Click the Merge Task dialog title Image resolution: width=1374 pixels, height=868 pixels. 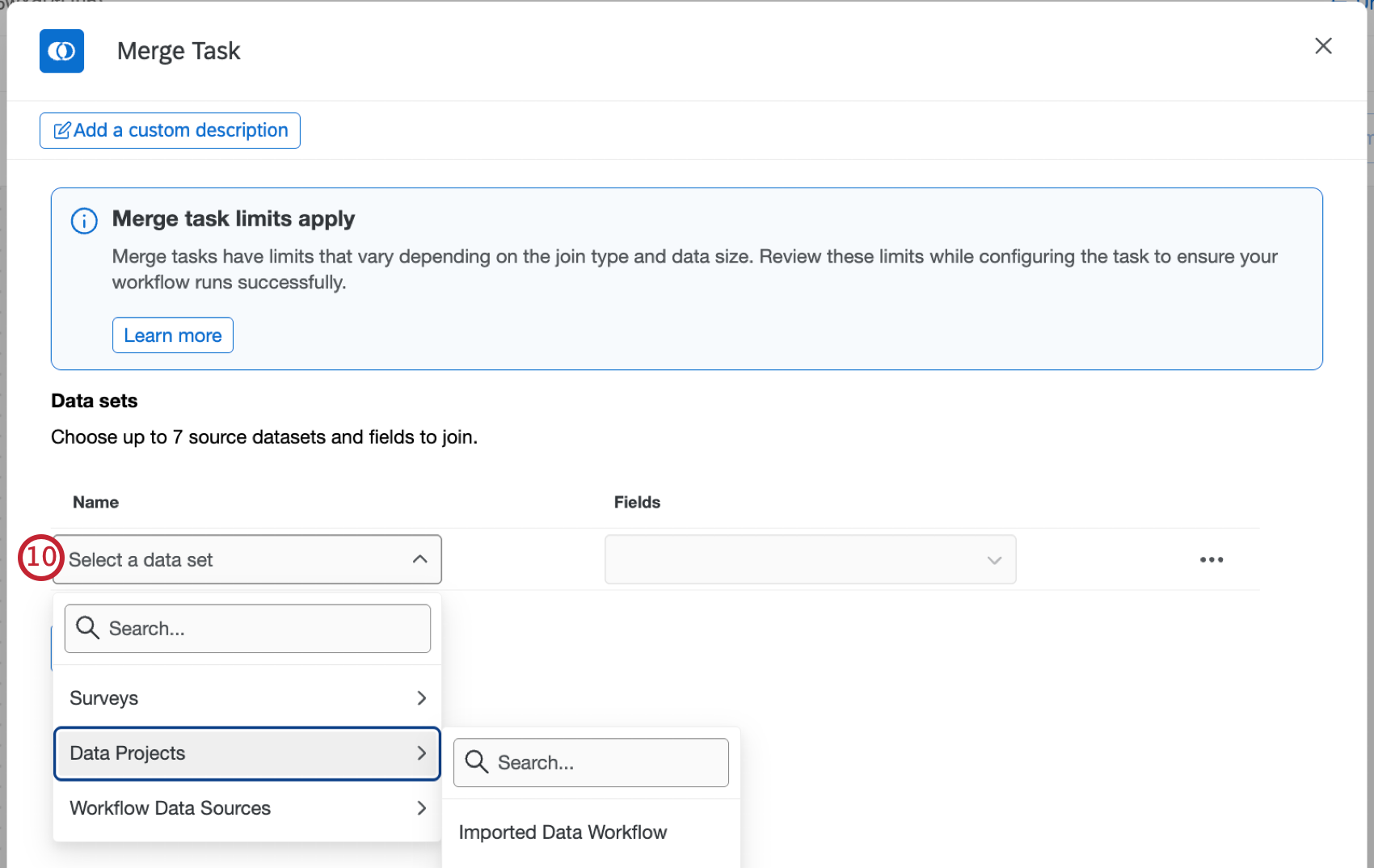[179, 51]
